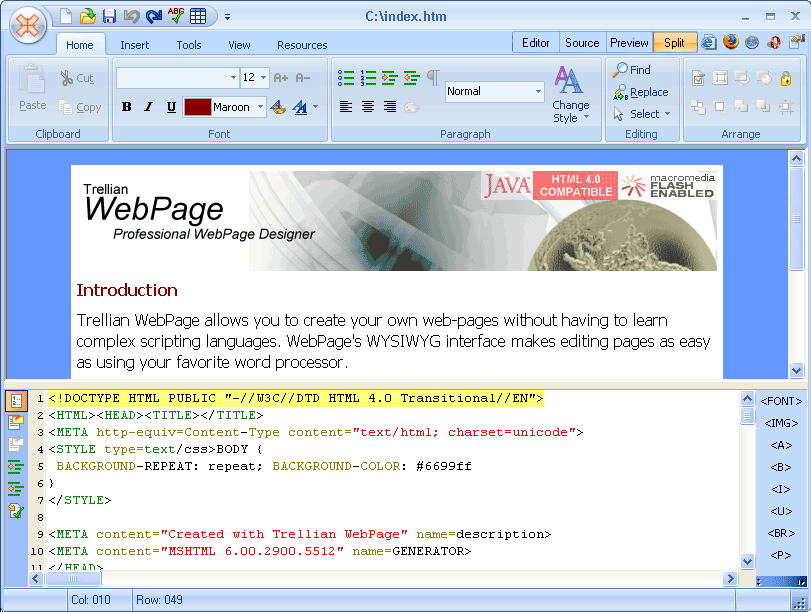Click the Trellian WebPage banner image
811x612 pixels.
click(x=397, y=221)
